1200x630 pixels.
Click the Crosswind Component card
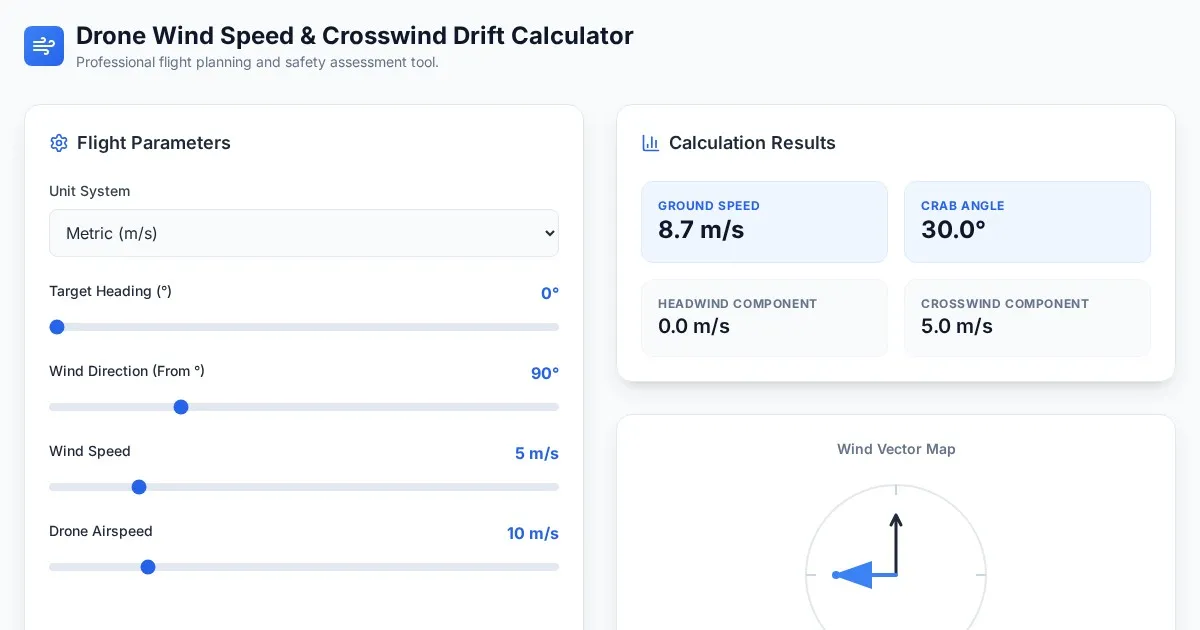click(1027, 318)
